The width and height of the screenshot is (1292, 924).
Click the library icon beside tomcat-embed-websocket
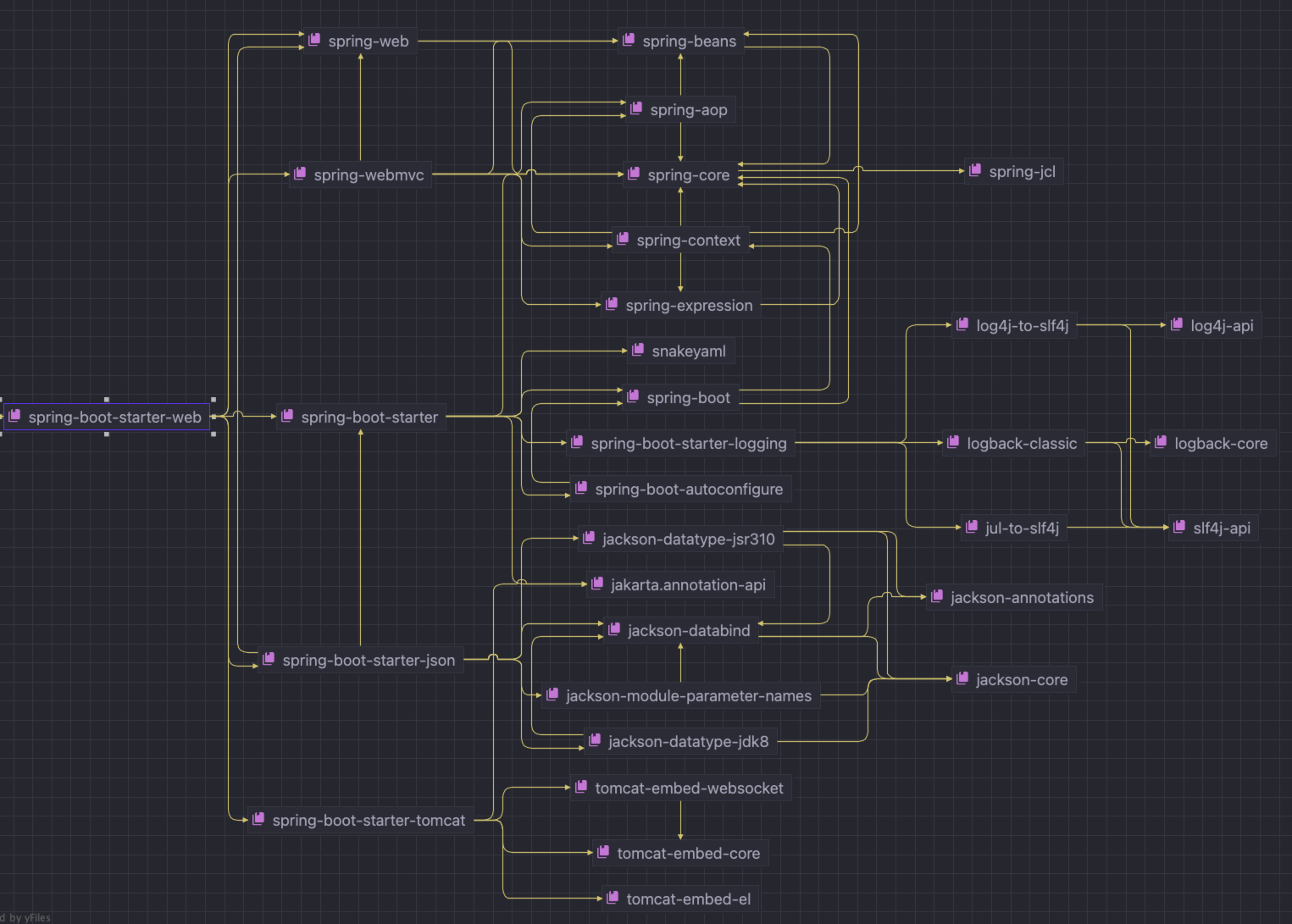coord(581,787)
